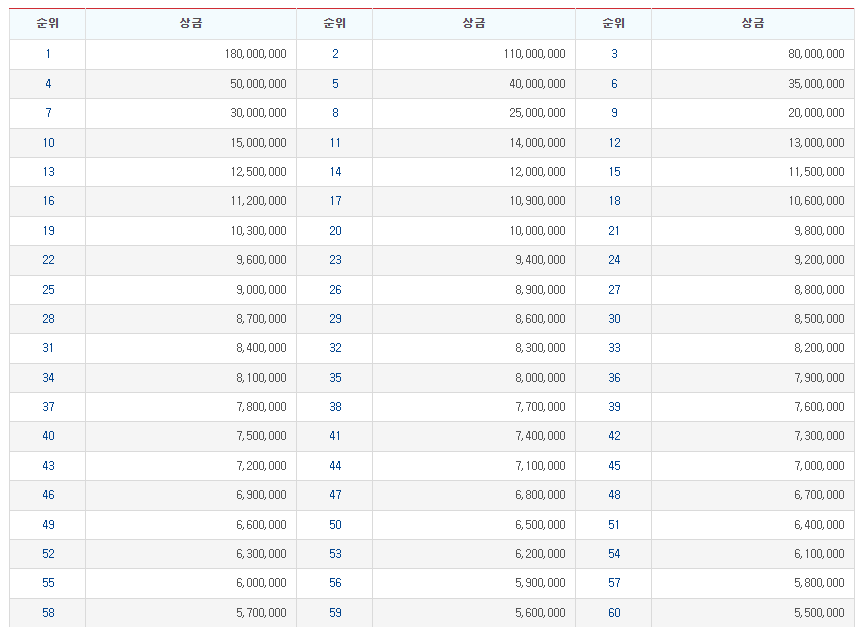Screen dimensions: 863x627
Task: Select the 6,400,000 amount
Action: [x=819, y=525]
